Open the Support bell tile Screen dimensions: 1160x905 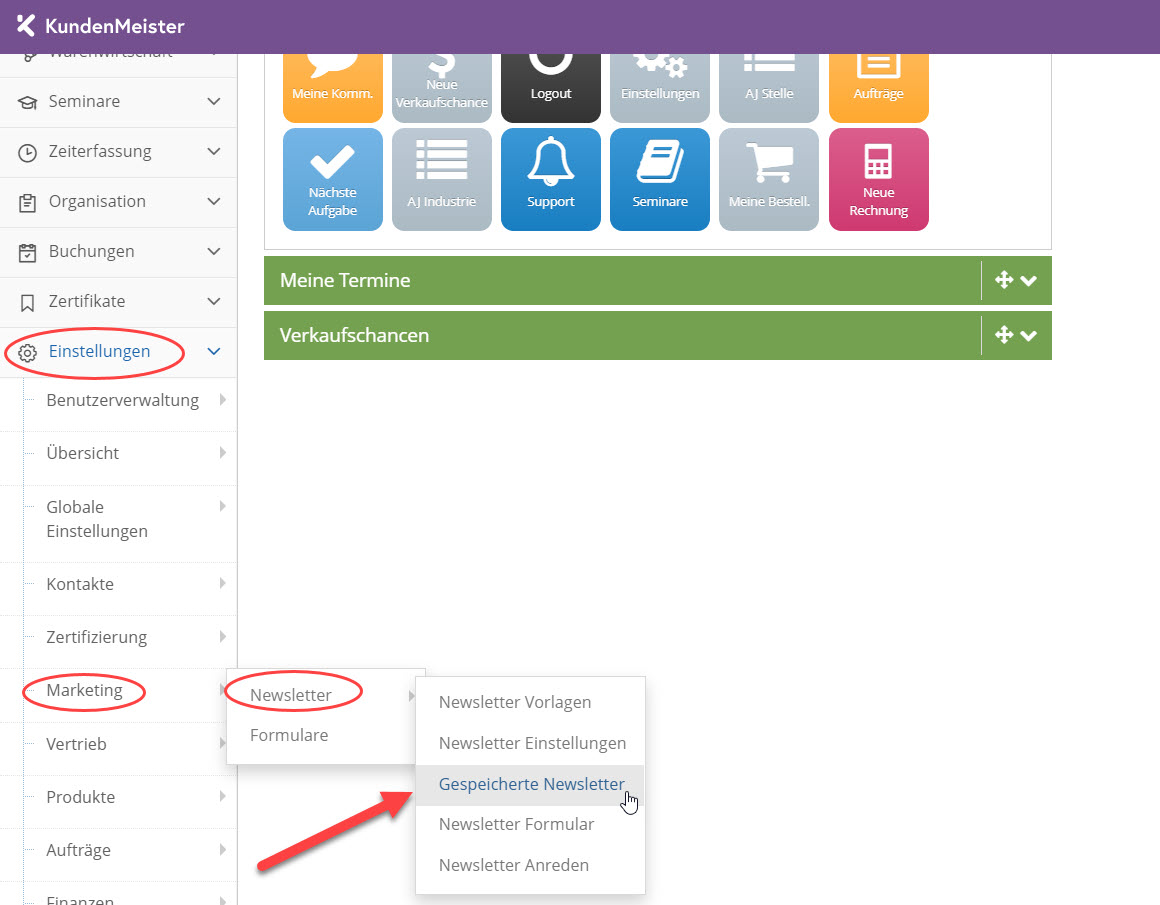click(x=551, y=180)
